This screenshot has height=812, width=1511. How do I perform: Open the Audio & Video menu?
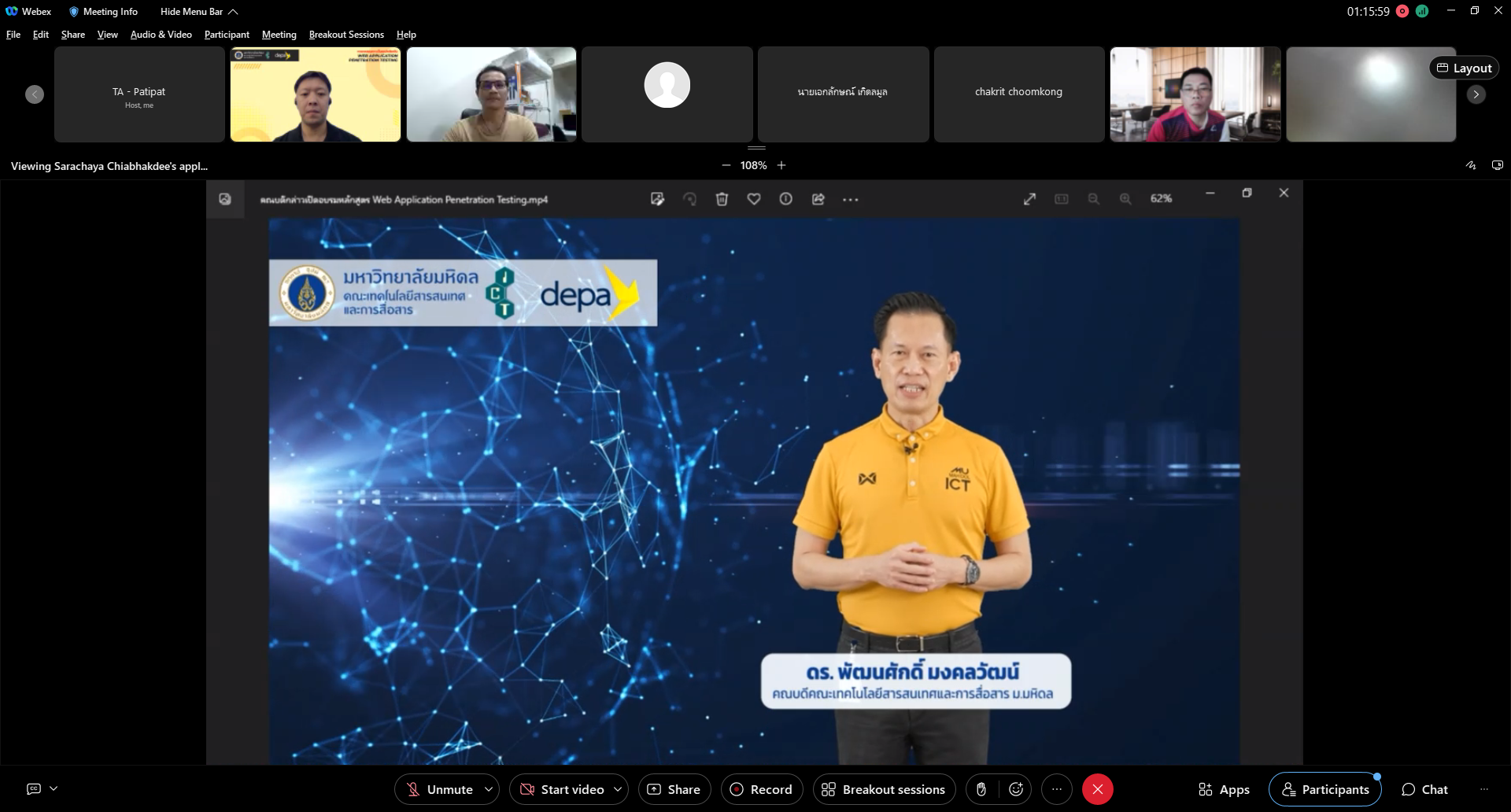[x=161, y=35]
